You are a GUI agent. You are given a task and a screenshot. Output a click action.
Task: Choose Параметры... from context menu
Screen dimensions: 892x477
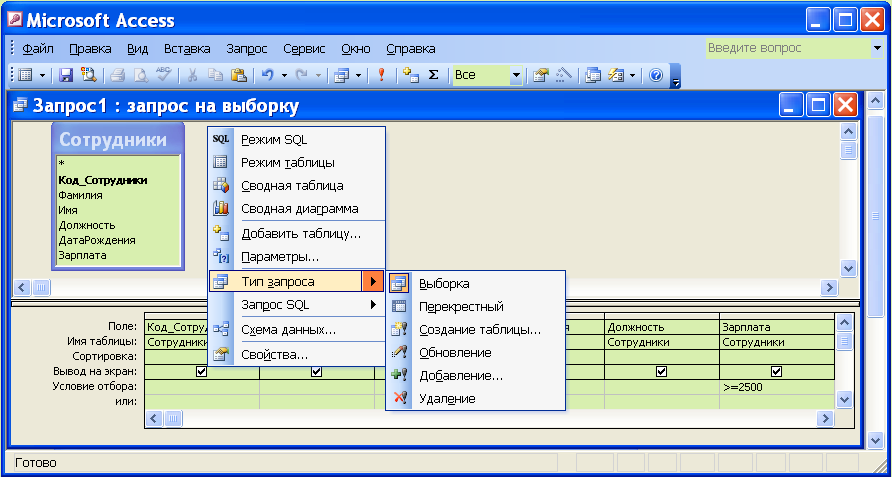pyautogui.click(x=297, y=257)
